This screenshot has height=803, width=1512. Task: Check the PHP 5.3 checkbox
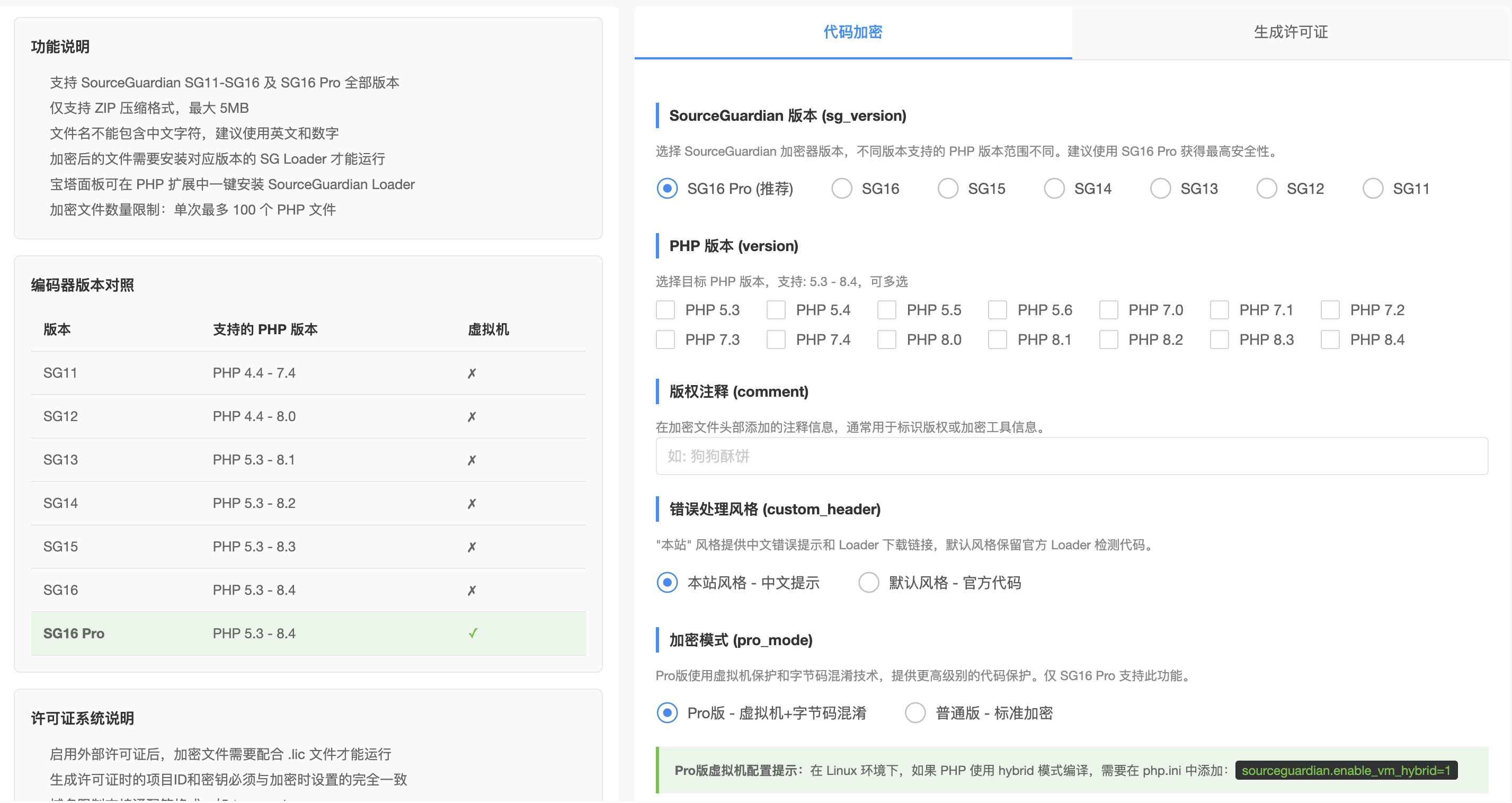pos(665,310)
